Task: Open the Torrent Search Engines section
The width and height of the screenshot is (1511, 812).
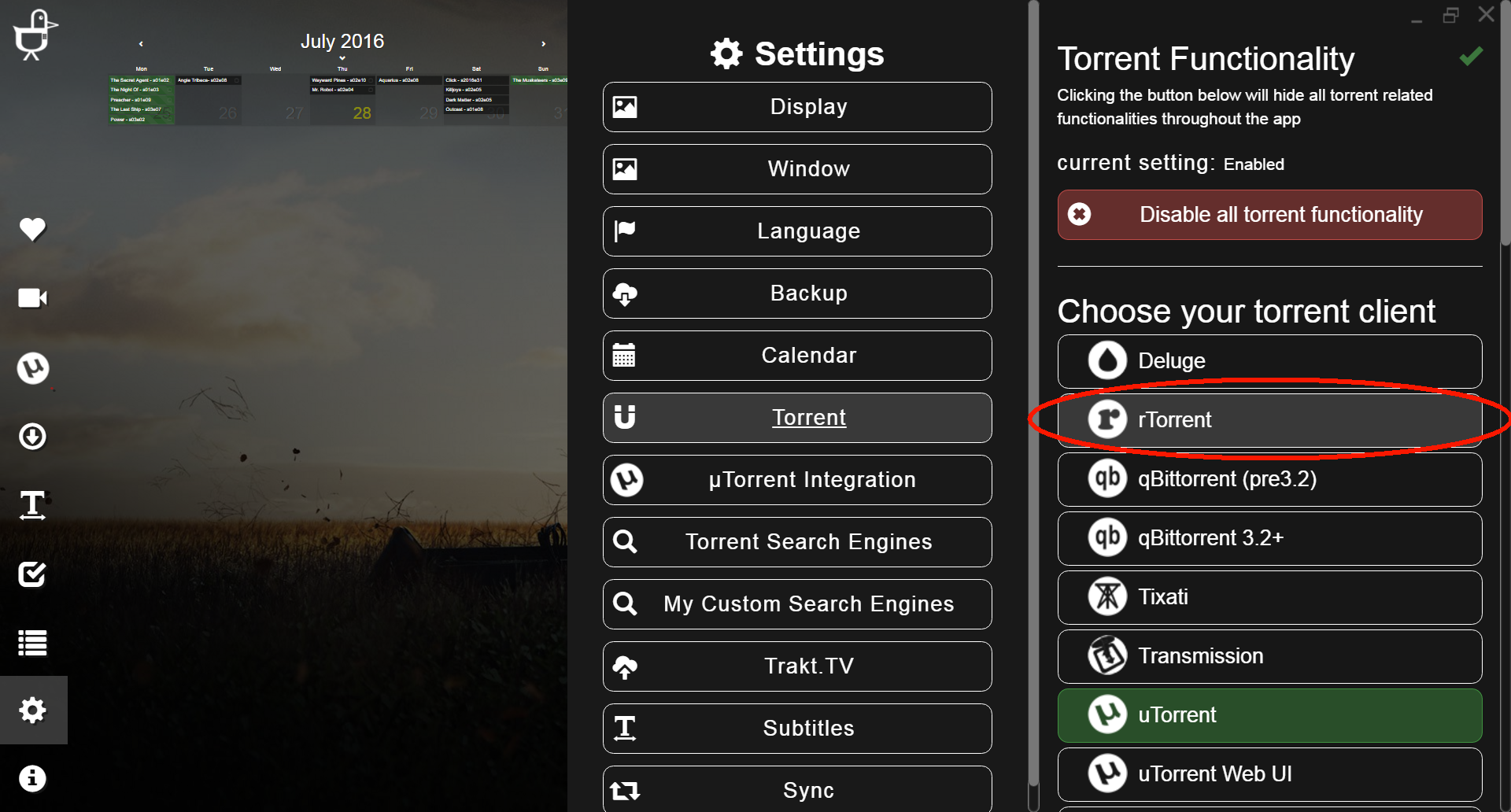Action: 797,542
